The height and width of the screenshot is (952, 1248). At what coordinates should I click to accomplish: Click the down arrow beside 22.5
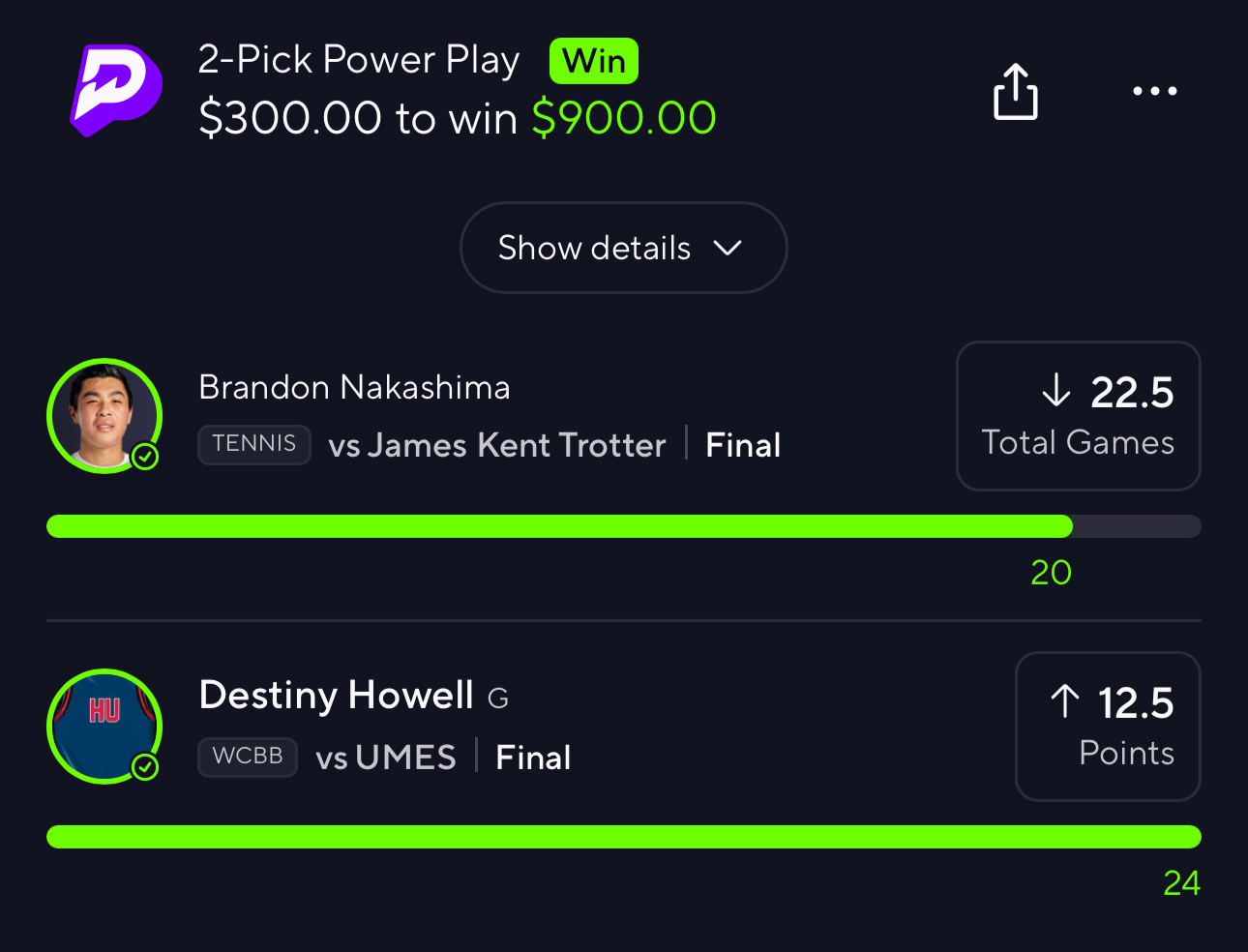1056,391
